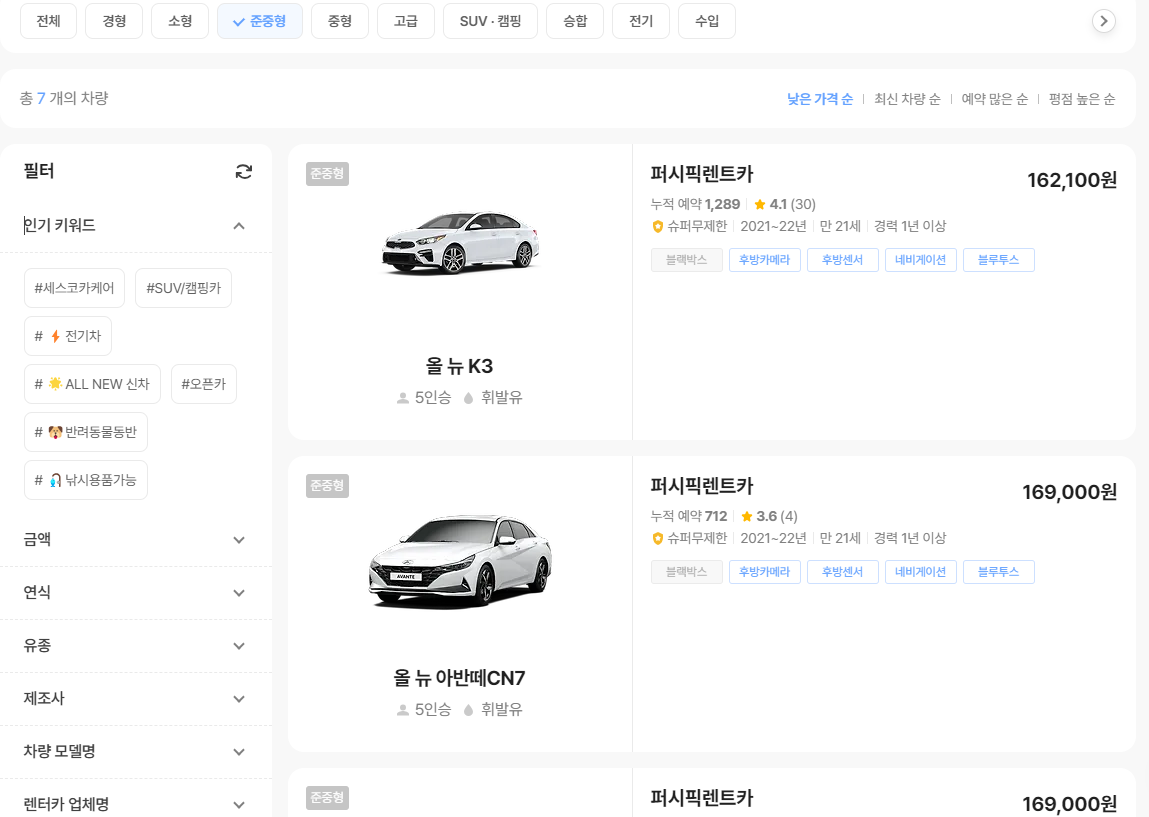The image size is (1149, 817).
Task: Select the 전기 category tab
Action: 641,21
